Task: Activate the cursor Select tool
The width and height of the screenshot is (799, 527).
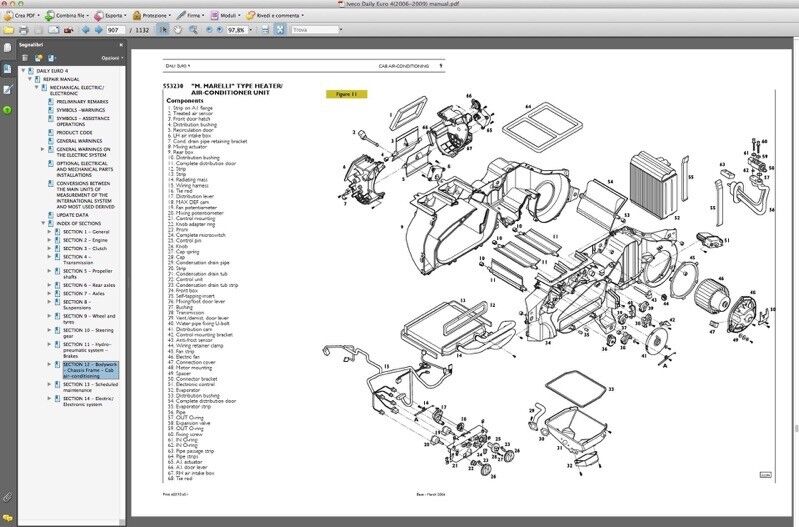Action: click(165, 30)
